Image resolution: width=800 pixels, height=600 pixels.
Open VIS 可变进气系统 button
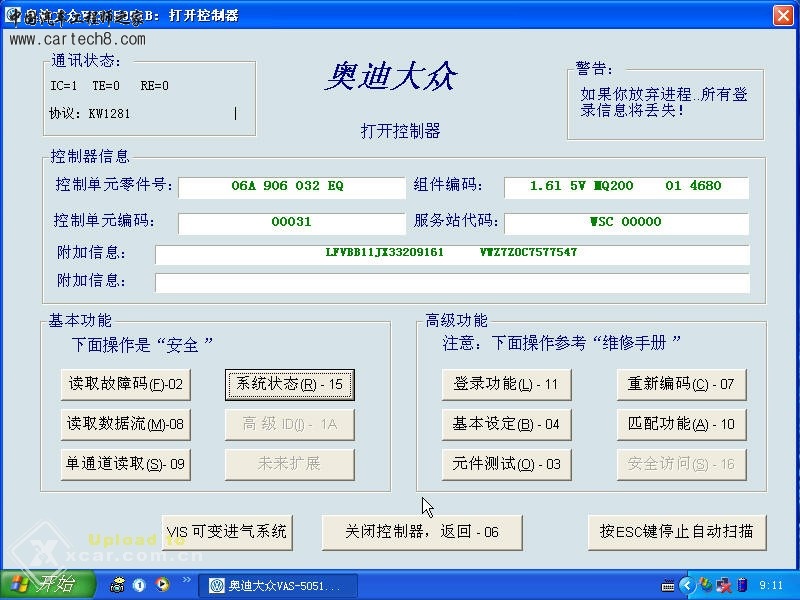click(227, 532)
